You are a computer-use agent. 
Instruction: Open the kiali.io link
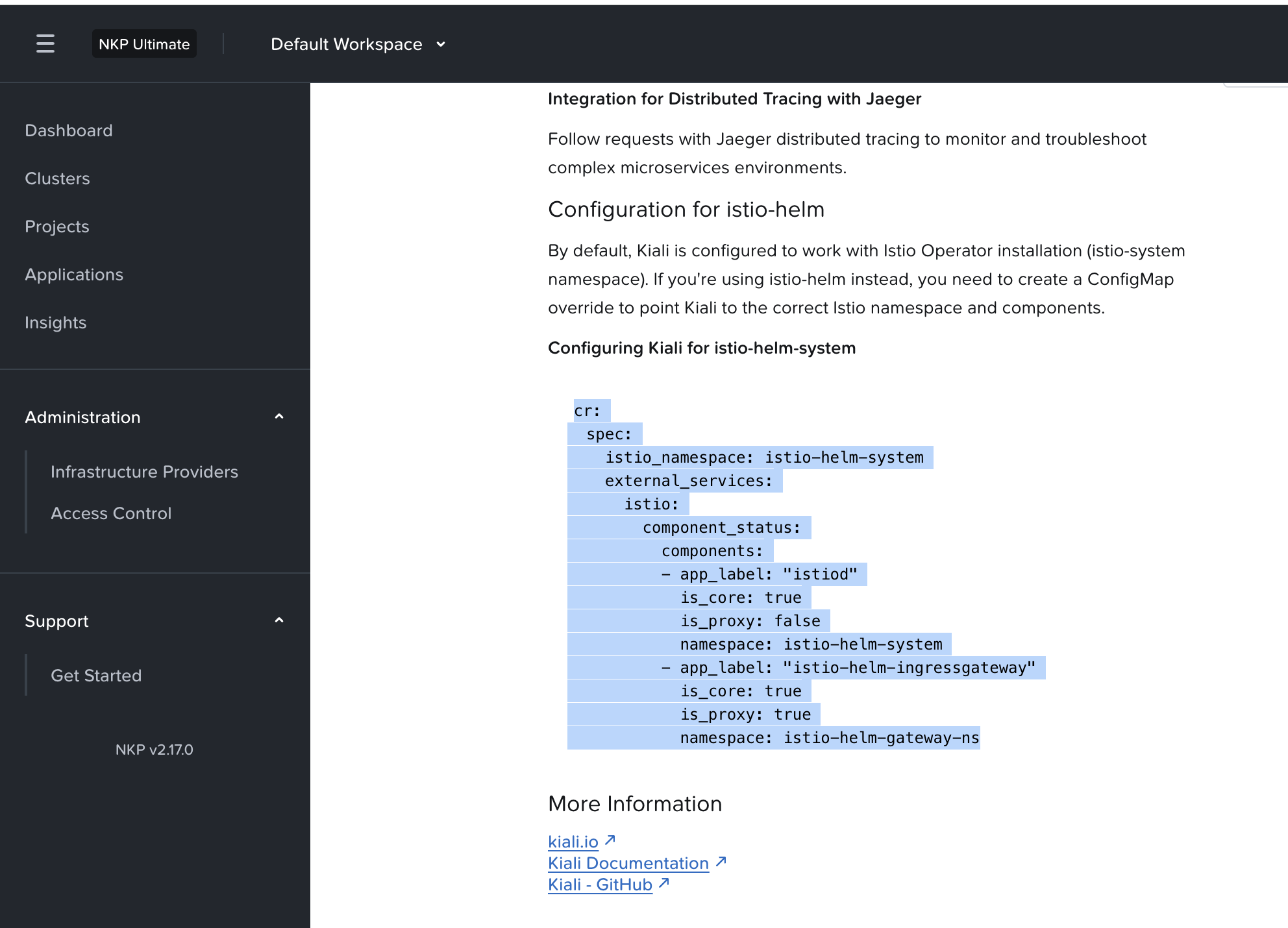[573, 842]
